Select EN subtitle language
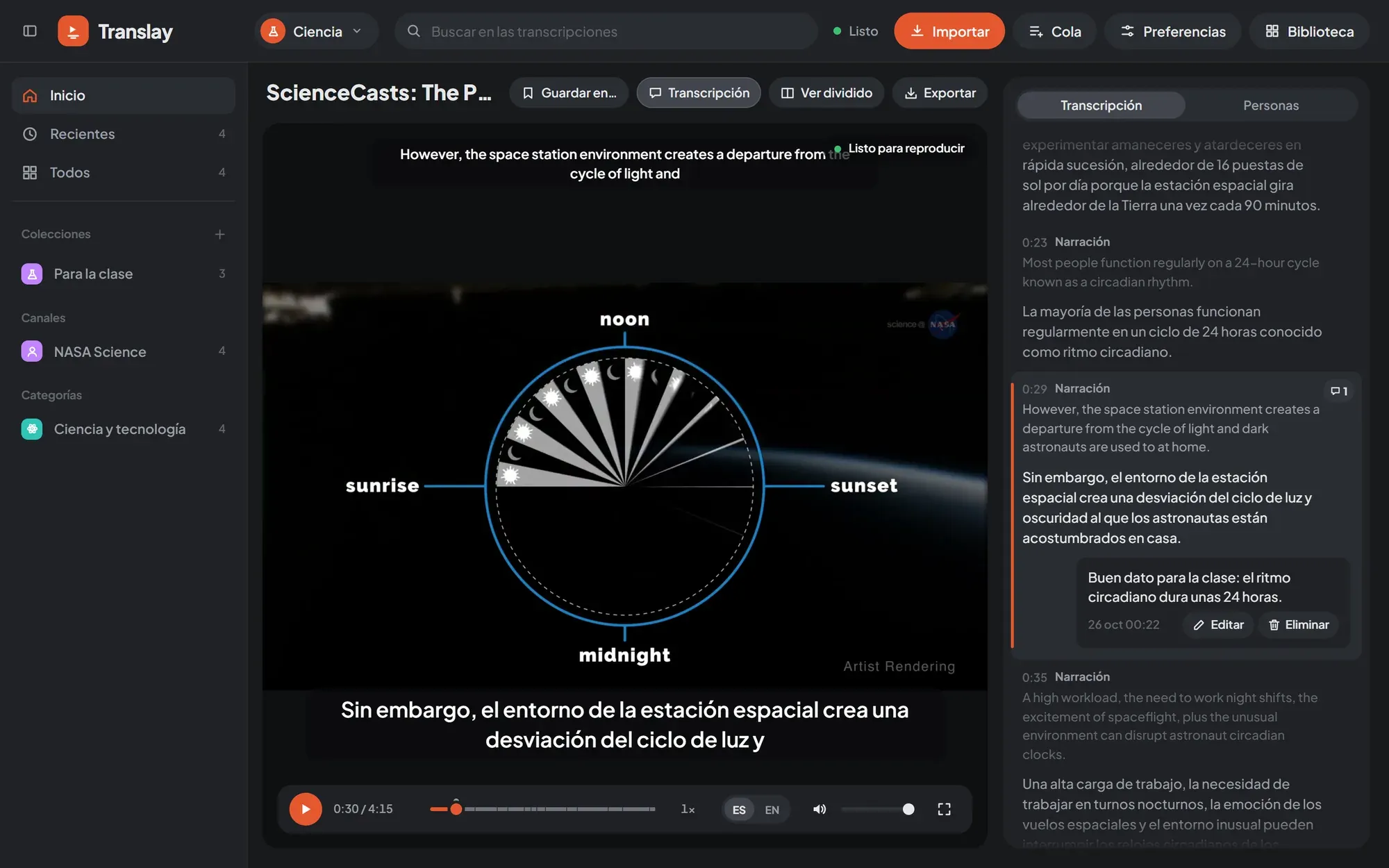Screen dimensions: 1389x868 click(772, 810)
